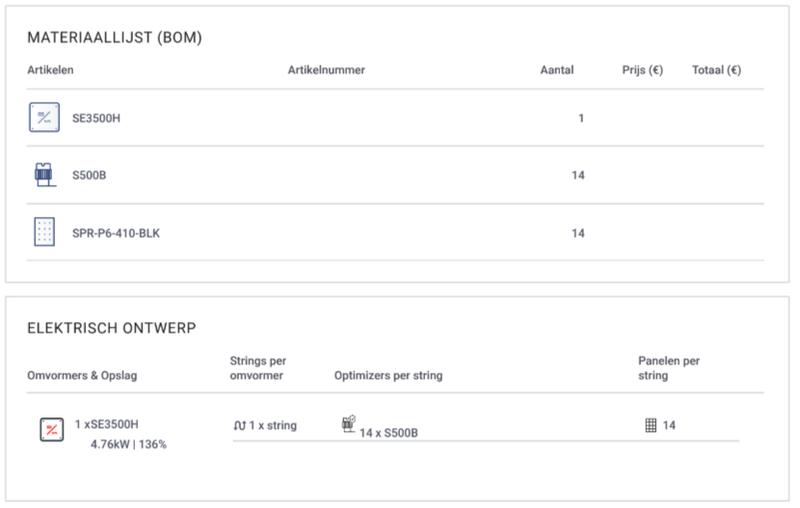Screen dimensions: 800x508
Task: Click the 14 x S500B optimizer entry
Action: 388,433
